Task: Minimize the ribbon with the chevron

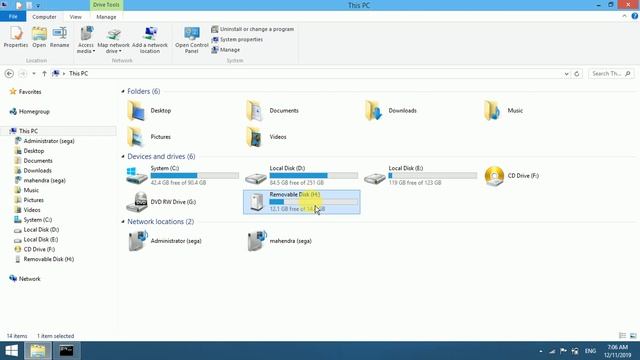Action: tap(624, 16)
